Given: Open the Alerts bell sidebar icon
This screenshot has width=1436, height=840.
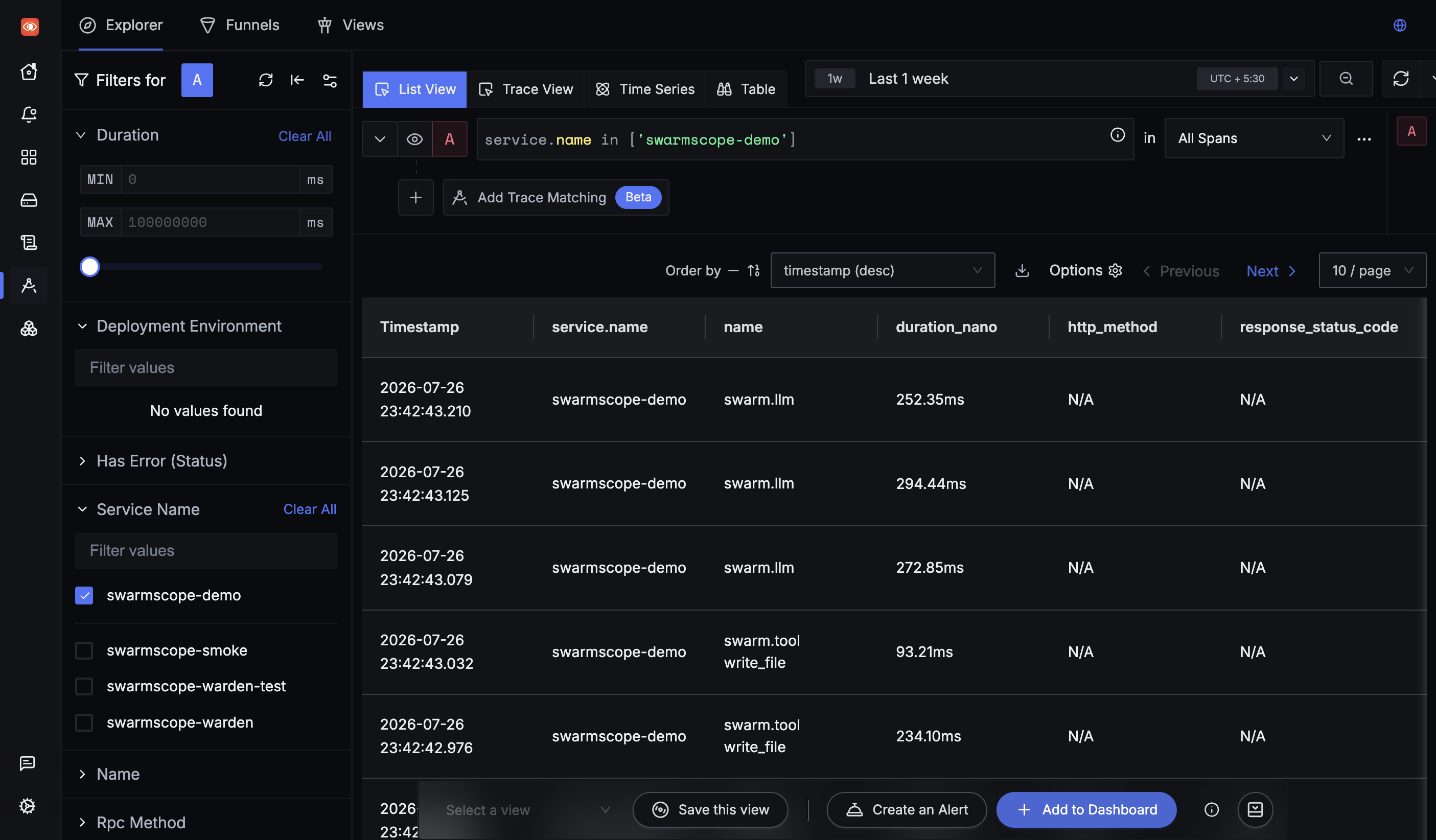Looking at the screenshot, I should [x=29, y=114].
